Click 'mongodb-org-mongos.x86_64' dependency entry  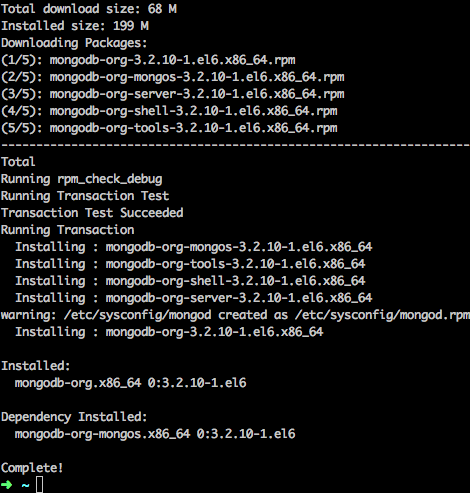pos(102,434)
